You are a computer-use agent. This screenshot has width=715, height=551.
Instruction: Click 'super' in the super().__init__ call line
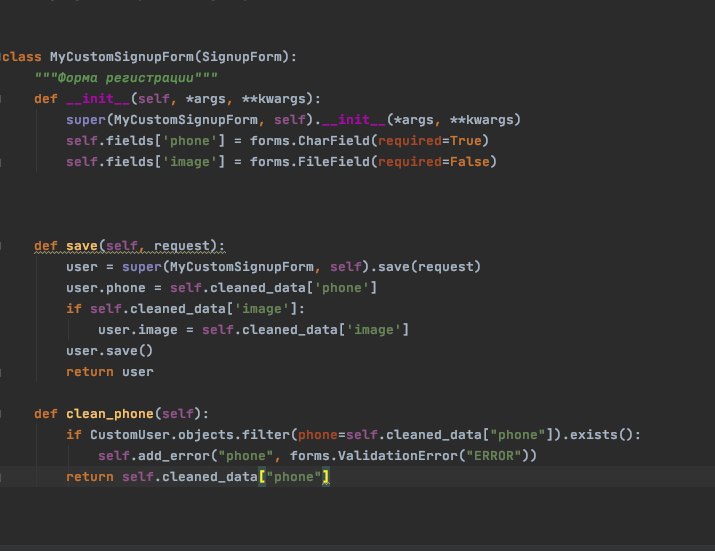click(x=86, y=120)
